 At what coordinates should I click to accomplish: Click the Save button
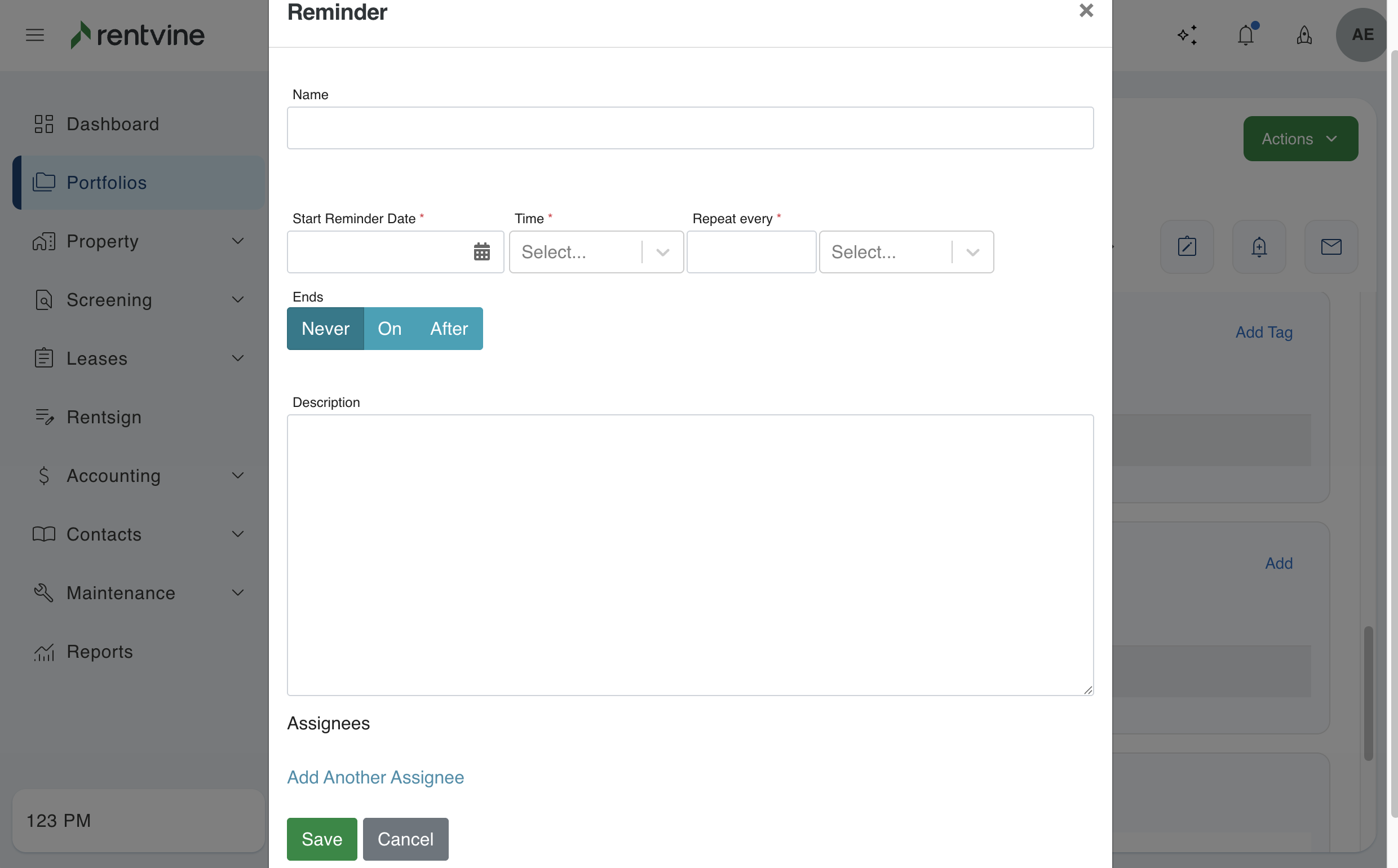click(321, 839)
